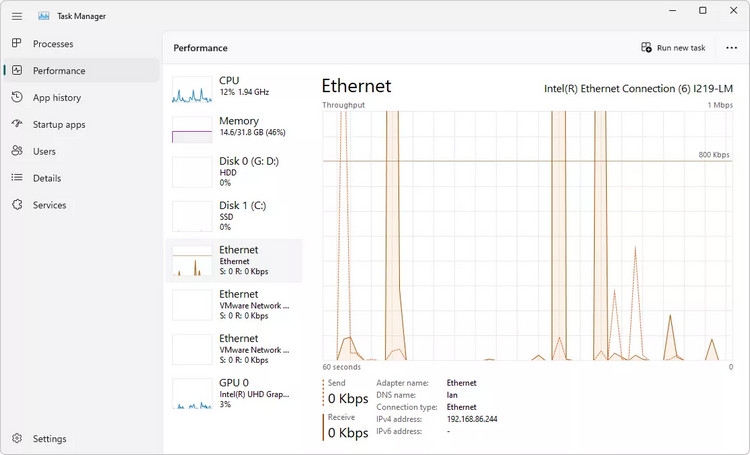The image size is (750, 455).
Task: Open the three-dot more options menu
Action: [731, 48]
